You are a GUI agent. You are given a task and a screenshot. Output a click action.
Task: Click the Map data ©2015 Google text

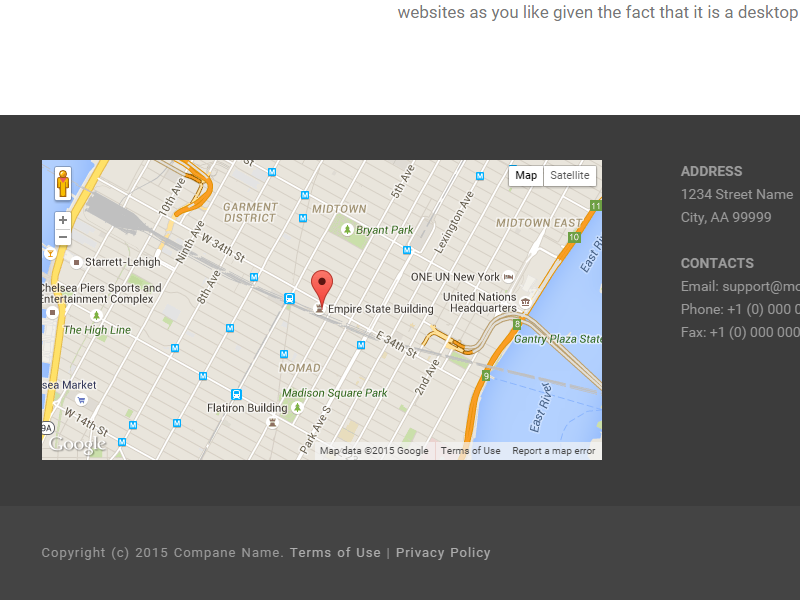click(x=374, y=451)
